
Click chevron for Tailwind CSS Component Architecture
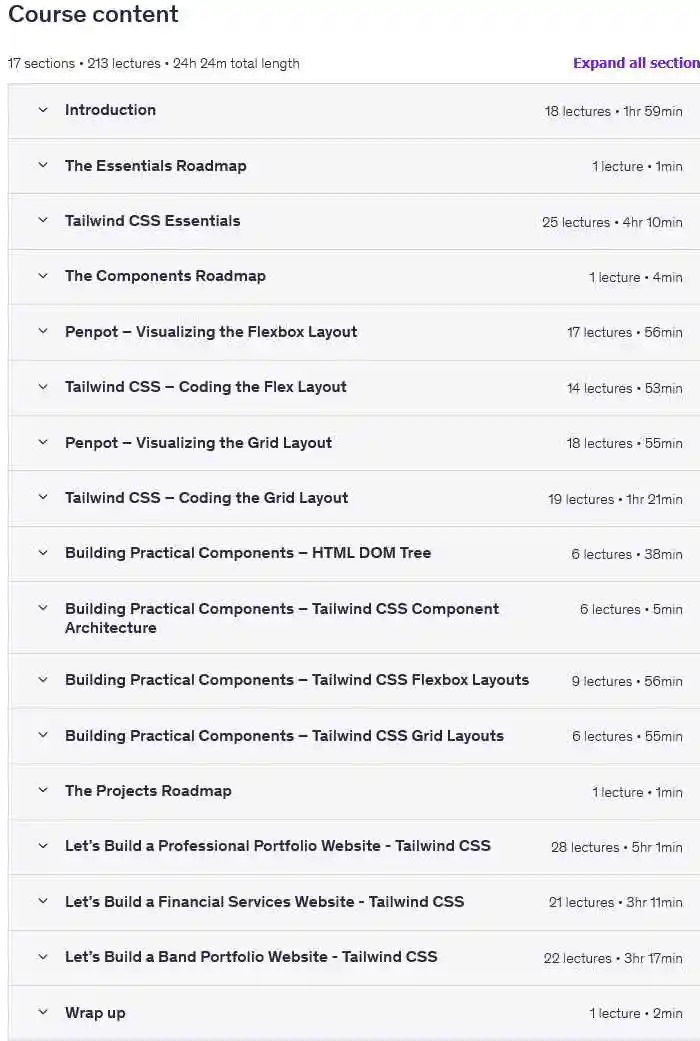pos(42,608)
